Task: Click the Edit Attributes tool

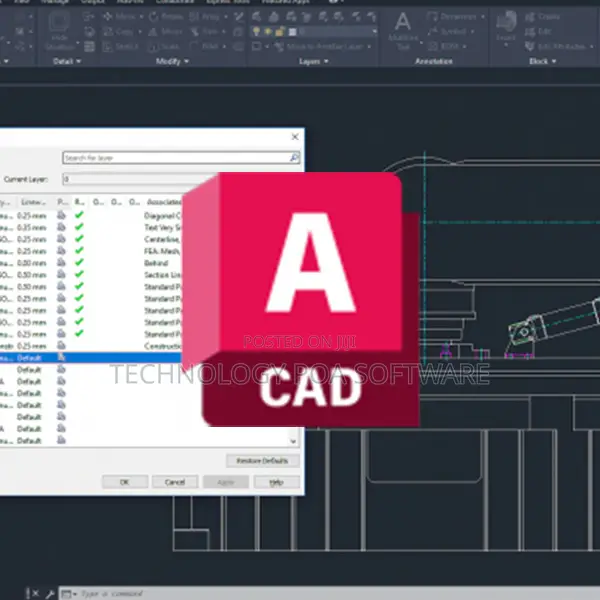Action: 555,47
